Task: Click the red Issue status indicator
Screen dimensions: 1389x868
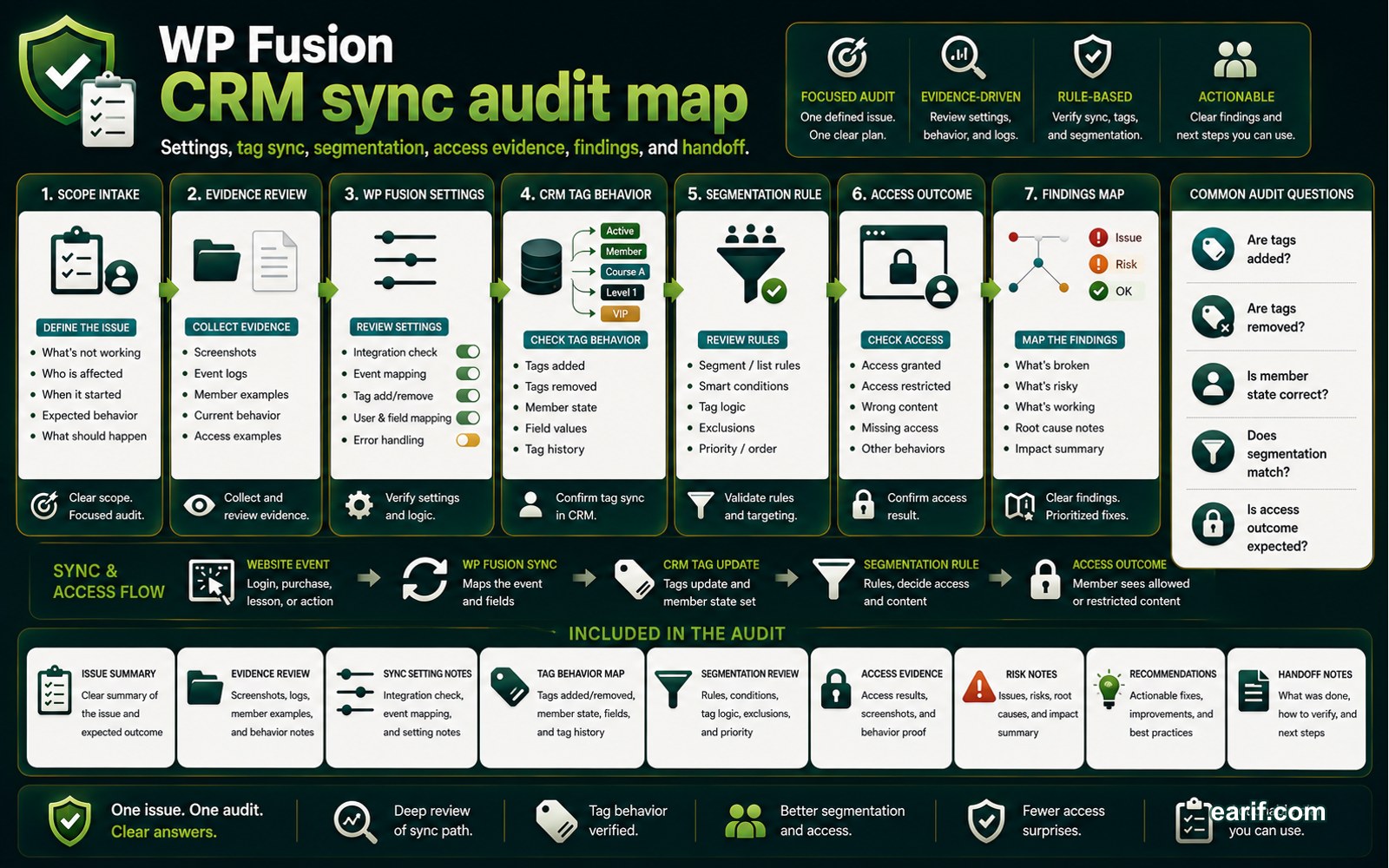Action: (1098, 238)
